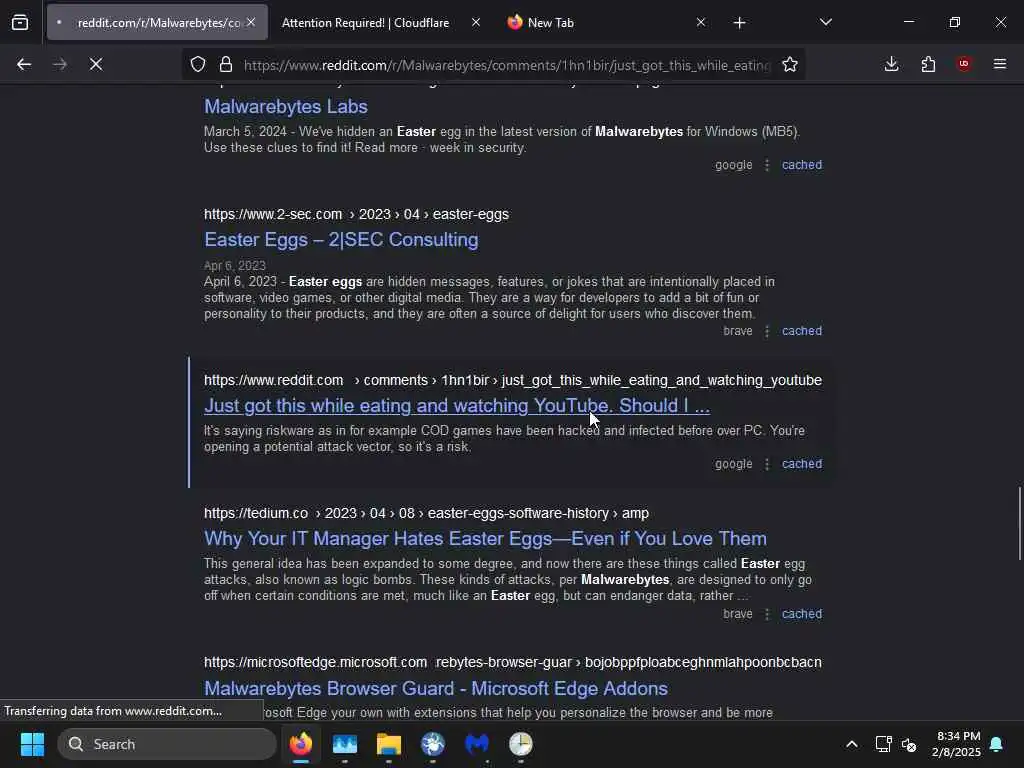Open File Explorer from the taskbar
1024x768 pixels.
(389, 744)
